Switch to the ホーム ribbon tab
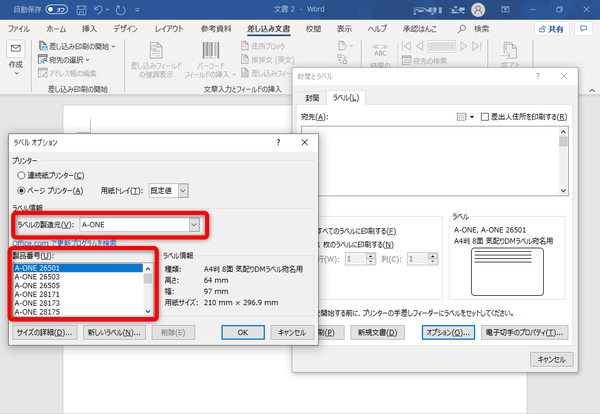Image resolution: width=600 pixels, height=414 pixels. (56, 29)
